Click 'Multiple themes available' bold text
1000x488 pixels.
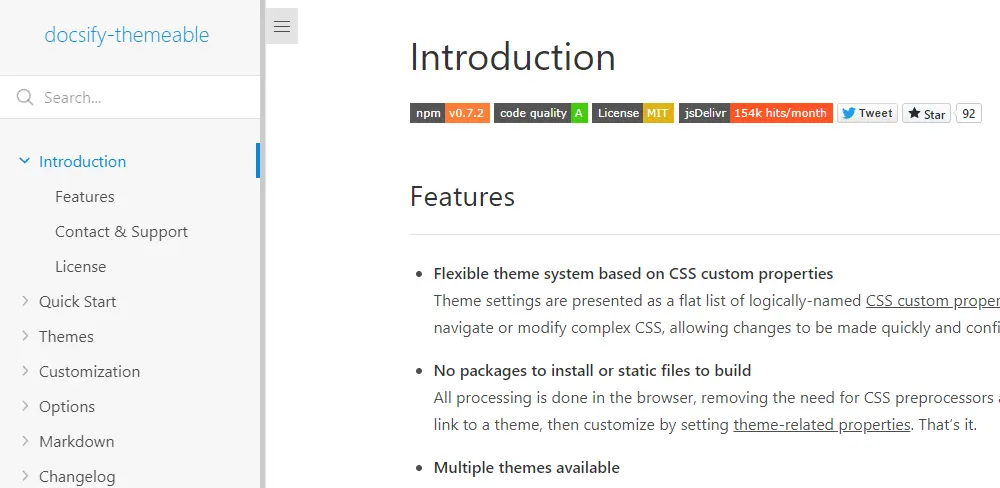(x=527, y=468)
